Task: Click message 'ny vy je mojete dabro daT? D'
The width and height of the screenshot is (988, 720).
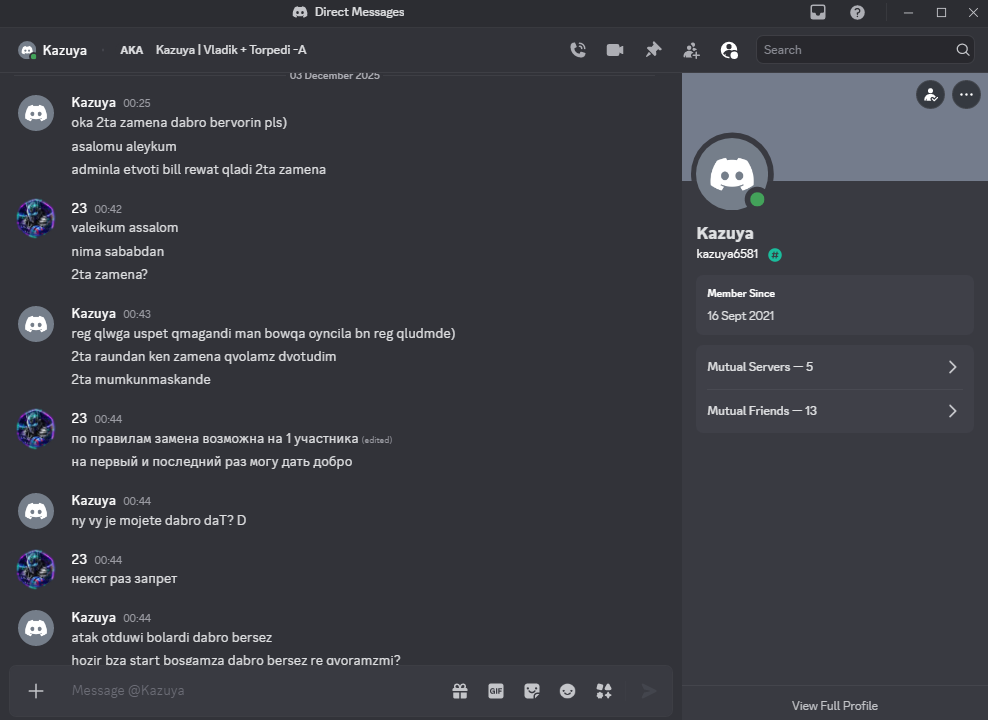Action: point(159,520)
